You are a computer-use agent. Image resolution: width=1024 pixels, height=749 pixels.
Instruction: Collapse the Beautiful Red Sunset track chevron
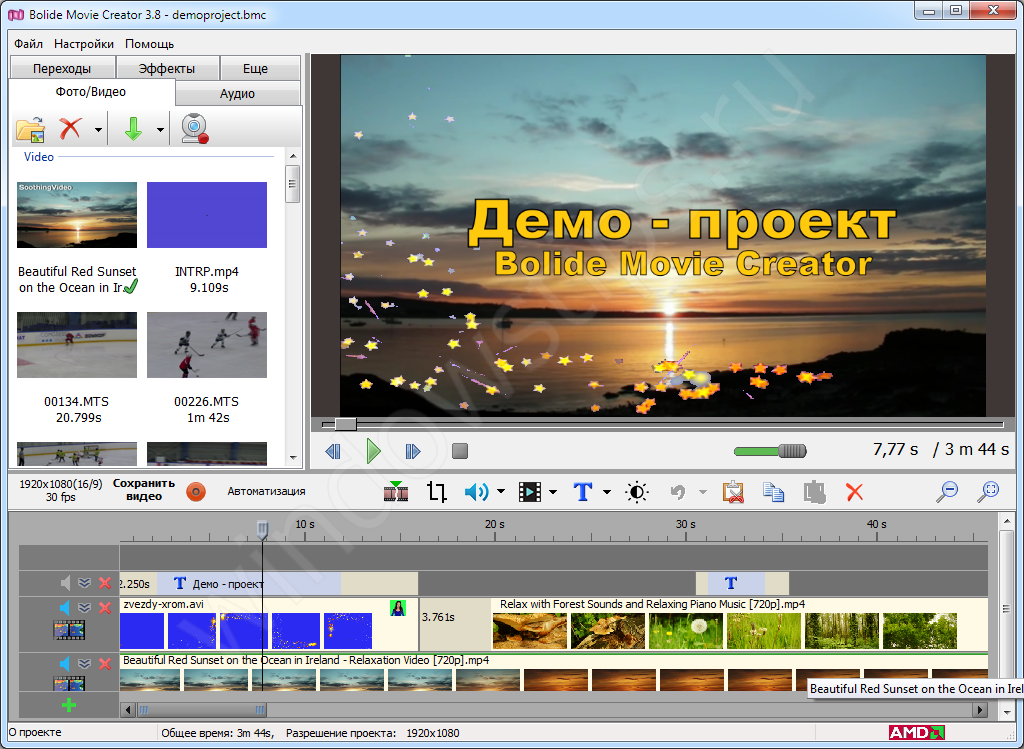click(84, 664)
